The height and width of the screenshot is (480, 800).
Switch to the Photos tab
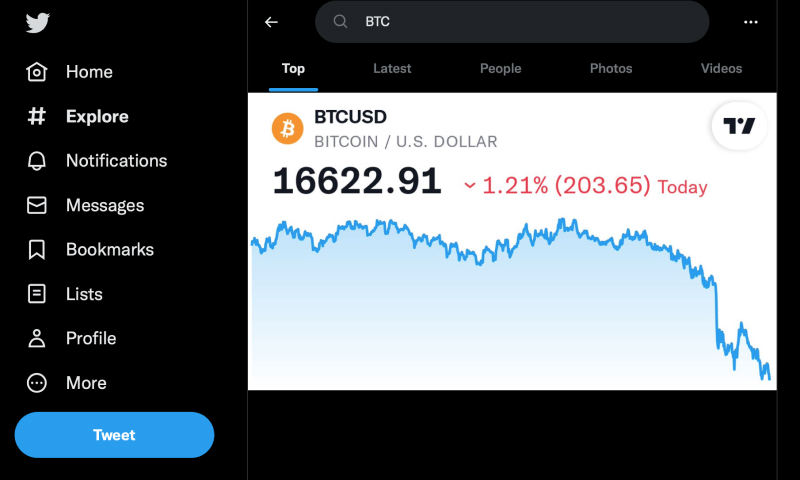pos(611,68)
